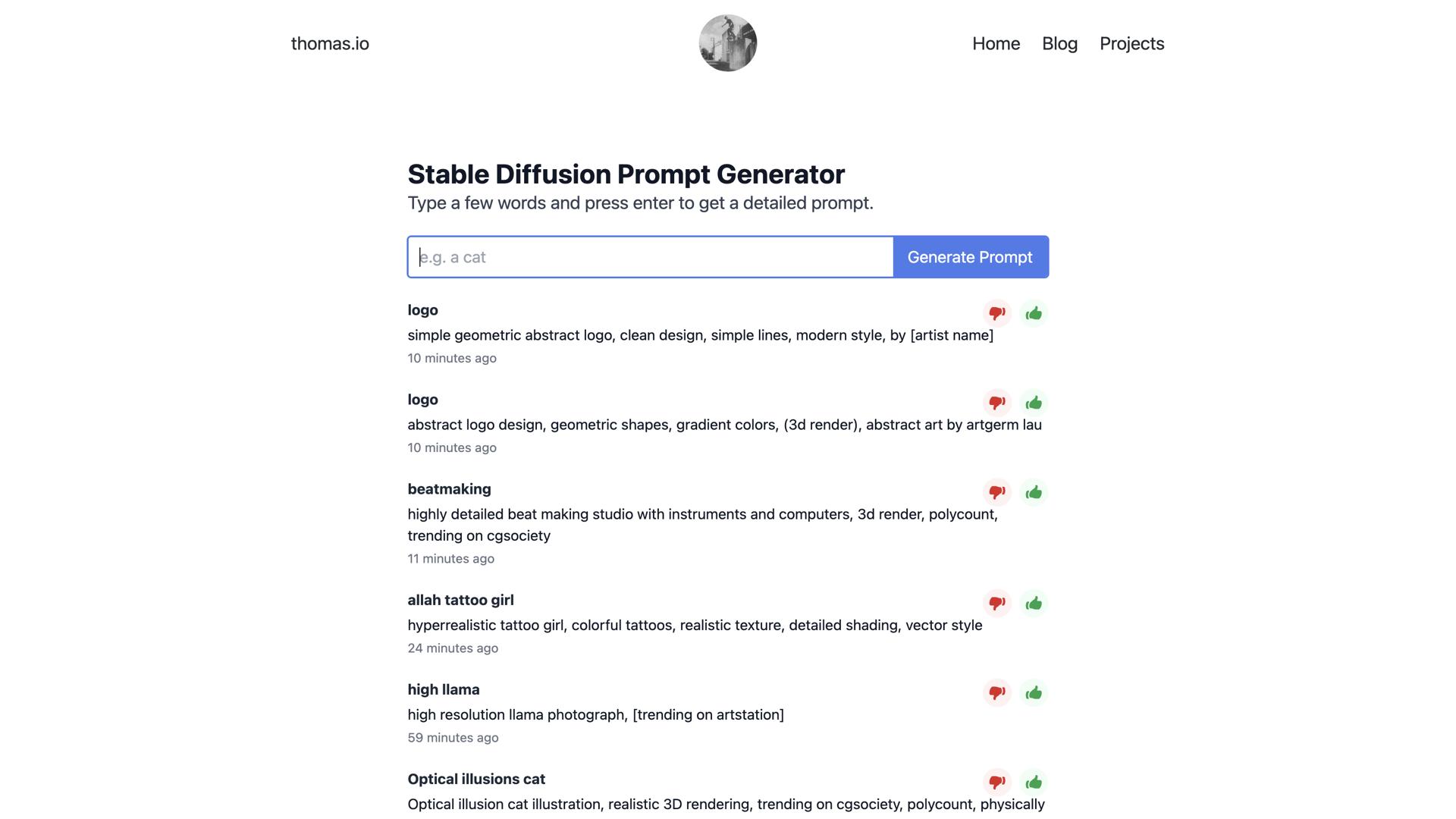The image size is (1456, 819).
Task: Thumbs up the Optical illusions cat prompt
Action: [x=1034, y=782]
